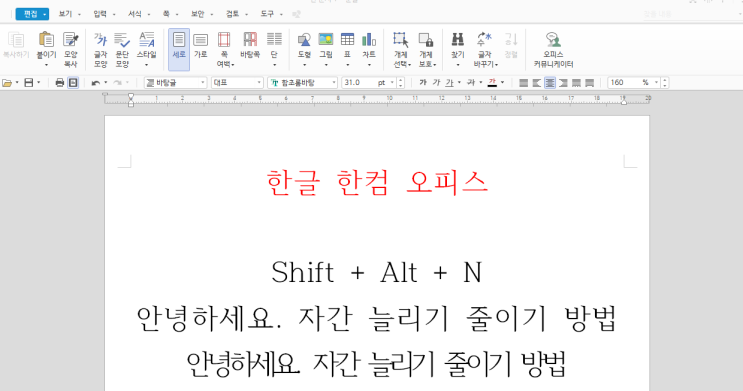Expand the undo history dropdown arrow
743x391 pixels.
106,82
